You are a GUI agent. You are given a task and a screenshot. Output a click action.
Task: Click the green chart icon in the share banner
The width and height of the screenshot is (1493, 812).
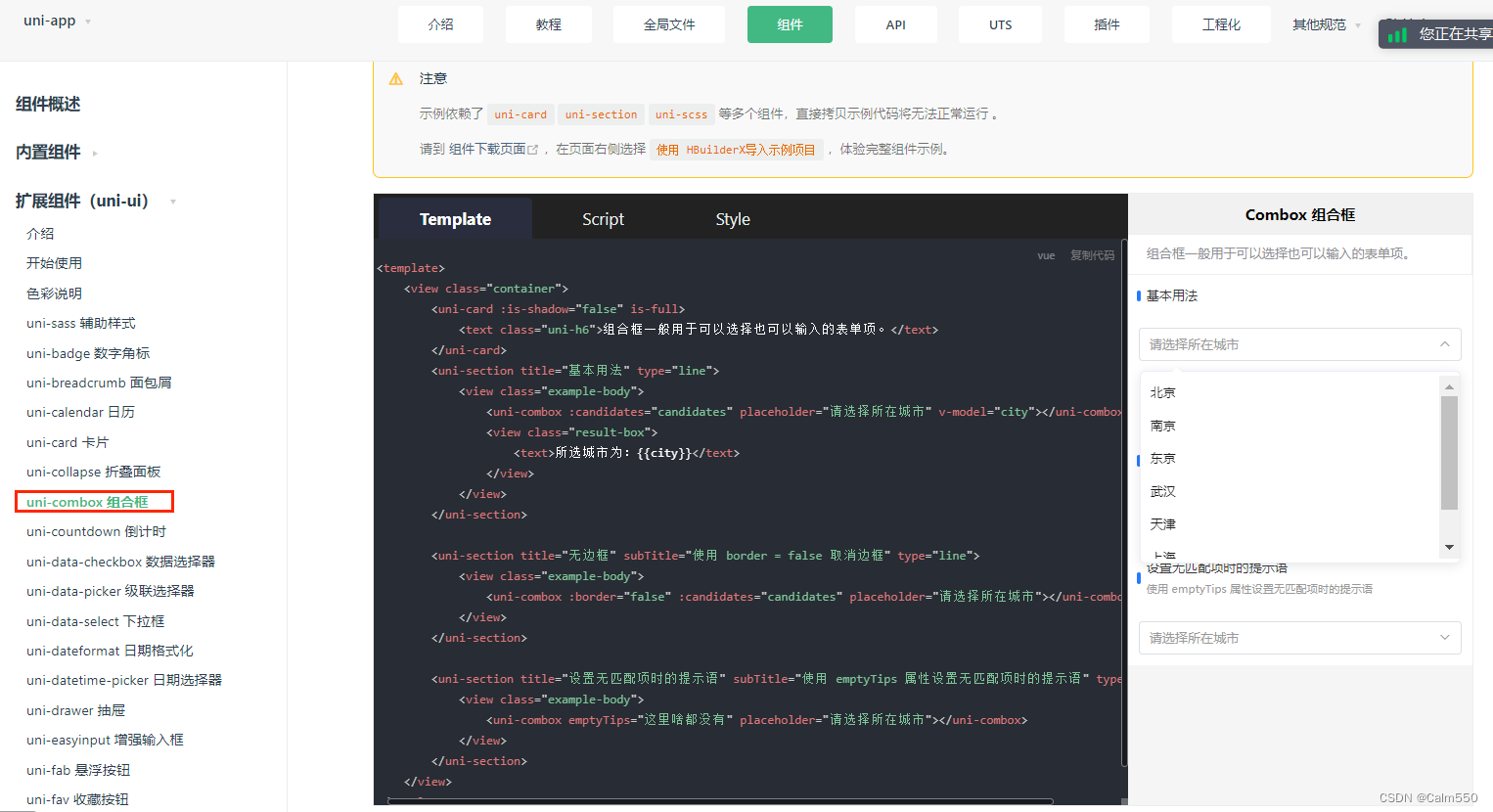click(x=1397, y=32)
